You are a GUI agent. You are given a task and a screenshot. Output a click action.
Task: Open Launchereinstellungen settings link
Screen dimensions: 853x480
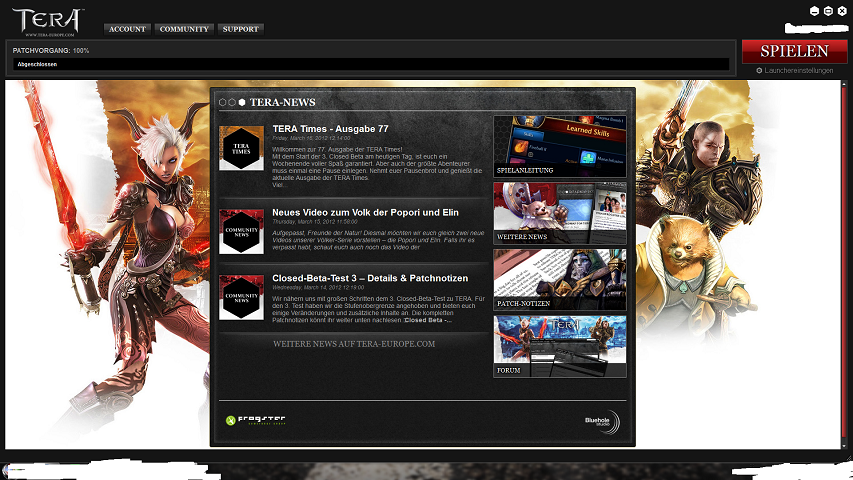click(798, 71)
